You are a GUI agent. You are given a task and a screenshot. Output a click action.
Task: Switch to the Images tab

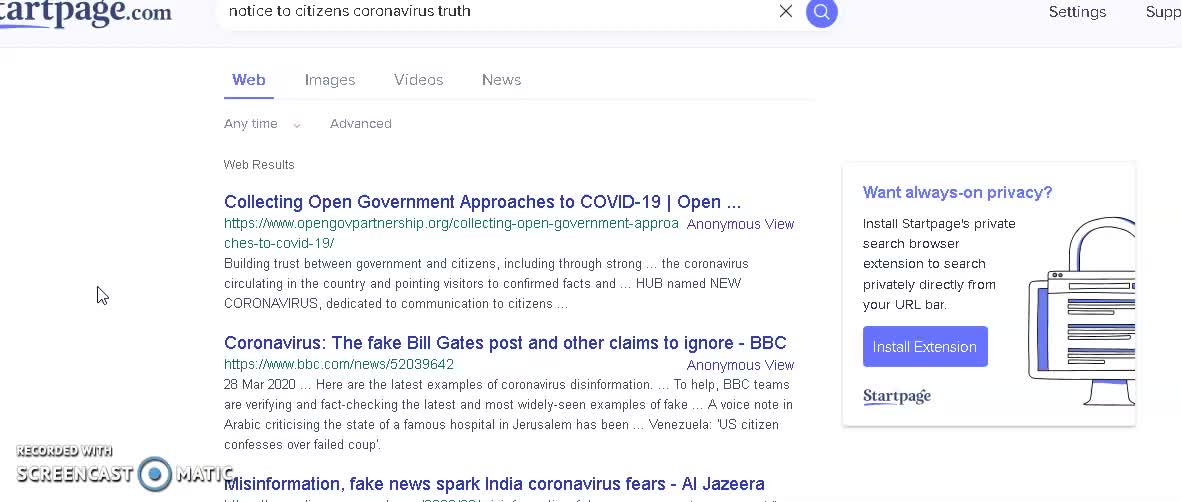pyautogui.click(x=329, y=80)
